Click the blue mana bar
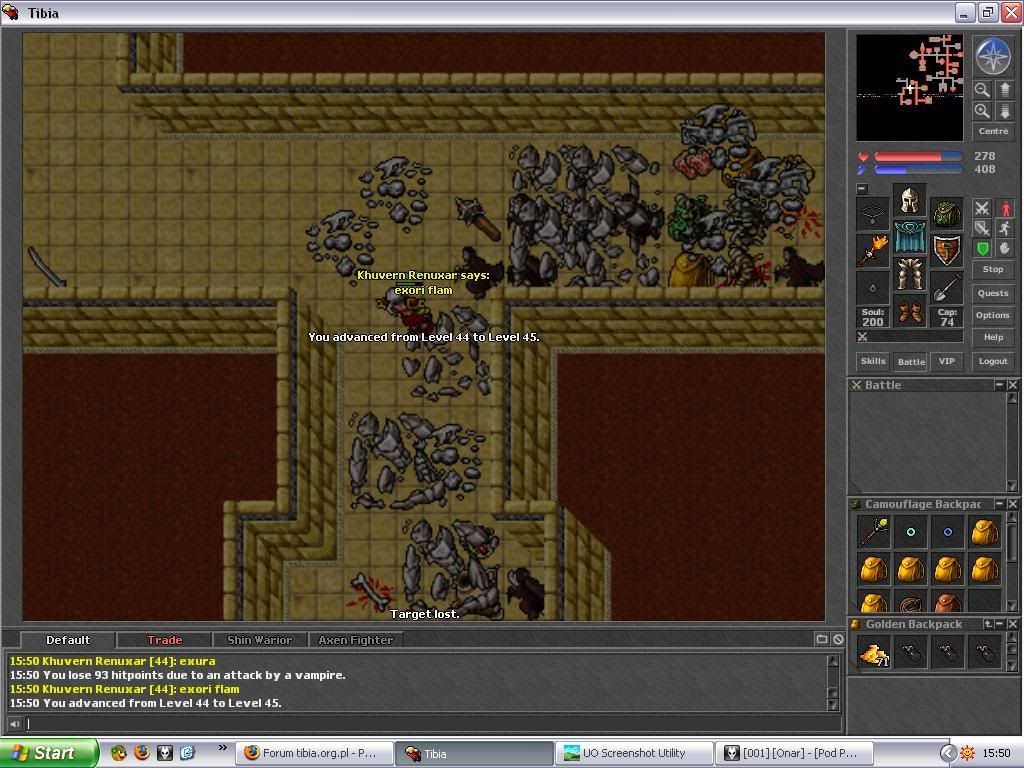The image size is (1024, 768). click(918, 170)
